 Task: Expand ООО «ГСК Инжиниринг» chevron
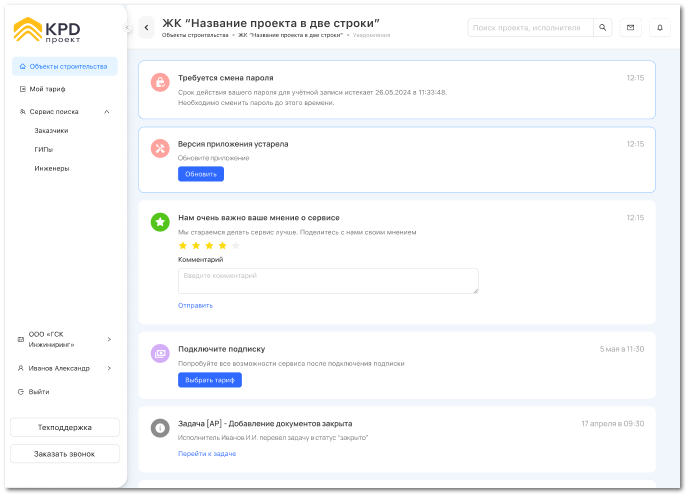tap(109, 339)
